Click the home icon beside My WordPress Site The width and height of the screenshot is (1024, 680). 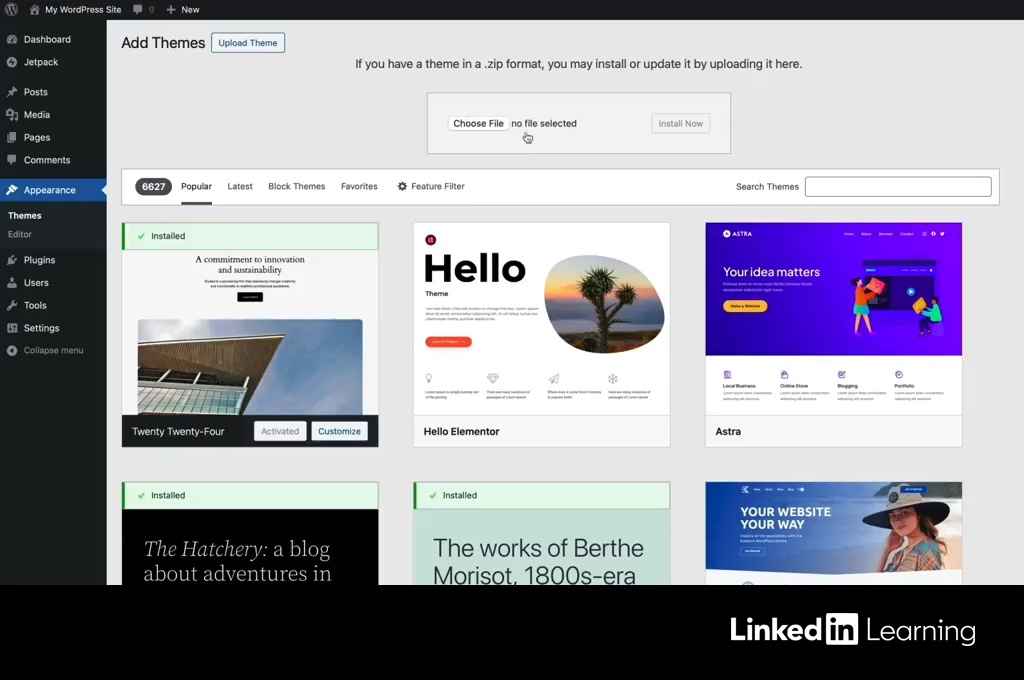(x=35, y=9)
